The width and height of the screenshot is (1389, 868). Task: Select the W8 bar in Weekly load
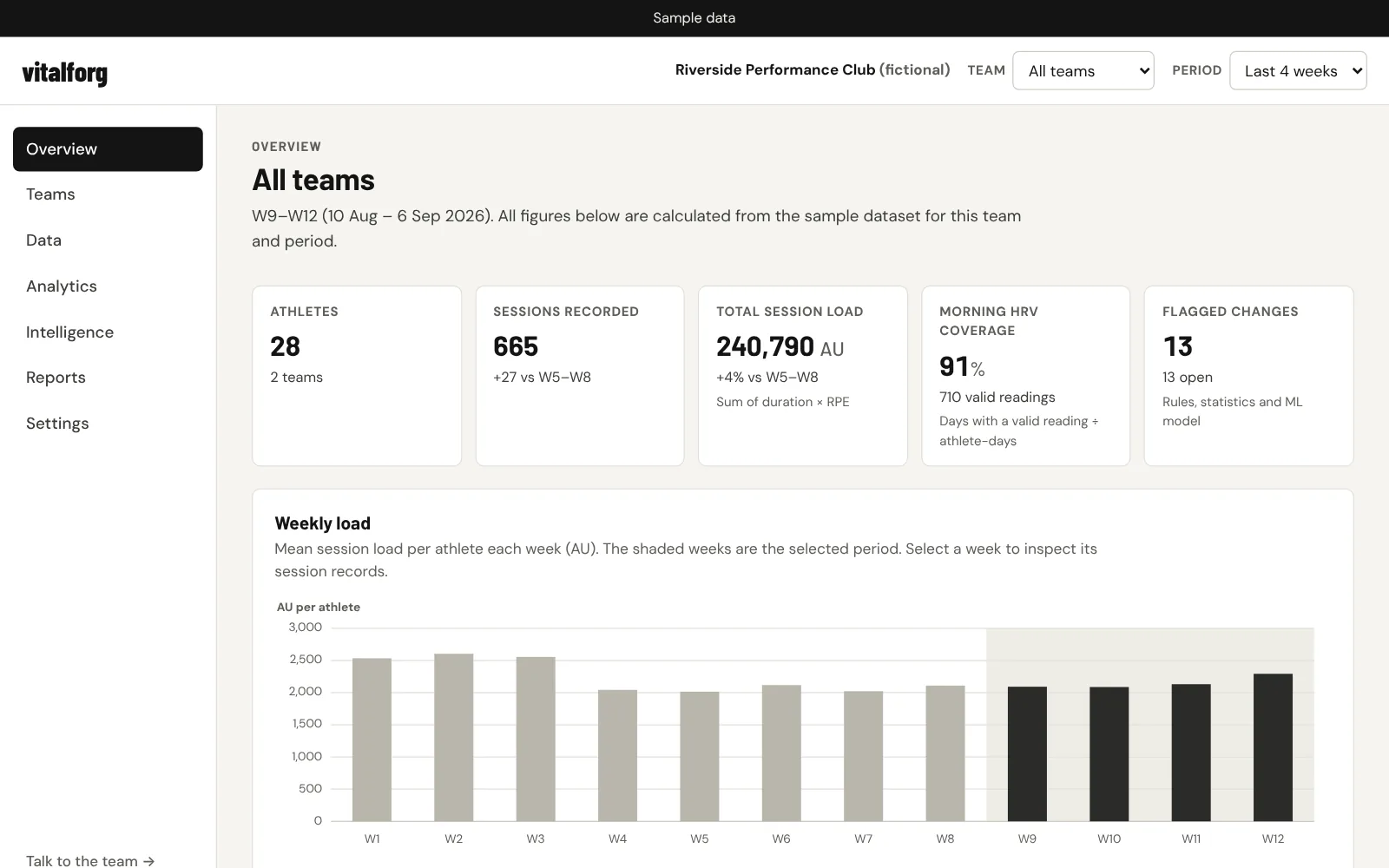[x=945, y=753]
